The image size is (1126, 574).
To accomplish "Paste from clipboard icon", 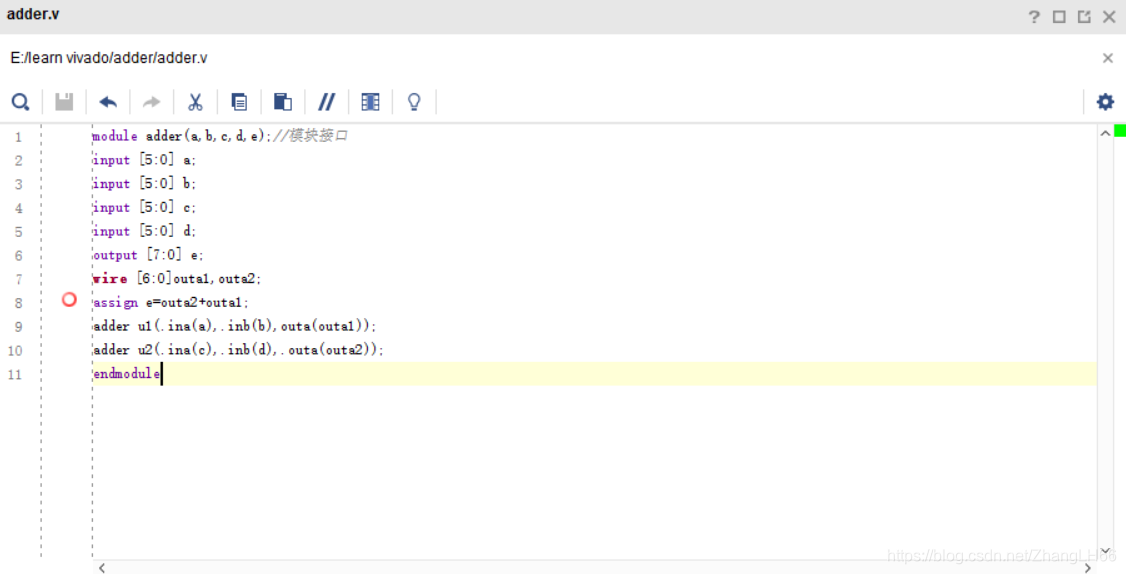I will (283, 102).
